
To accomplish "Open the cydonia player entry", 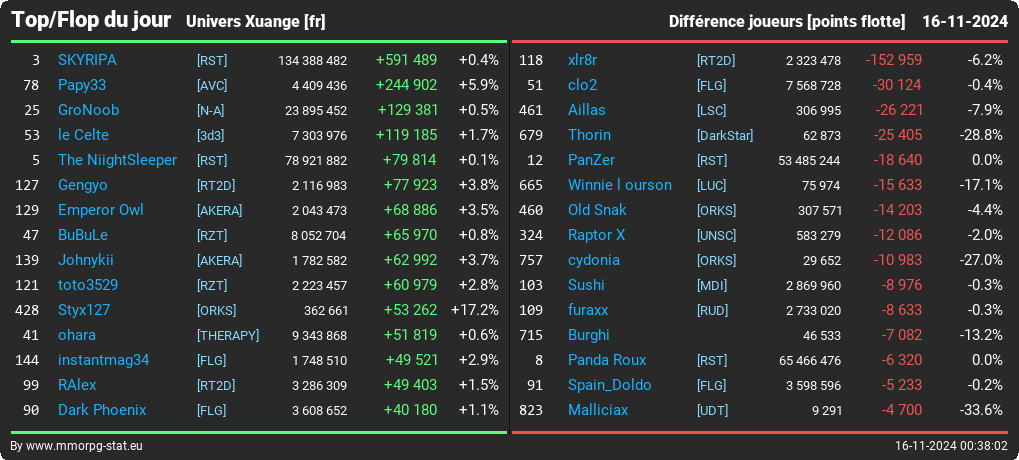I will pyautogui.click(x=593, y=260).
